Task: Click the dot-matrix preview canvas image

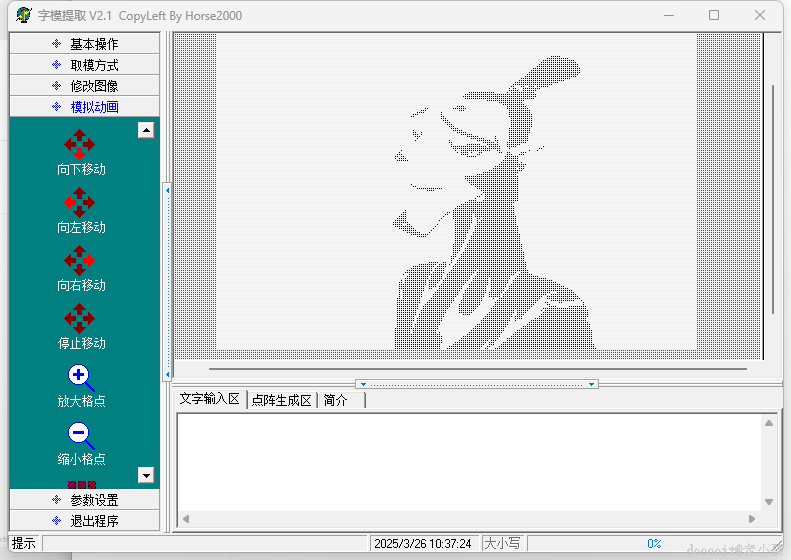Action: point(457,192)
